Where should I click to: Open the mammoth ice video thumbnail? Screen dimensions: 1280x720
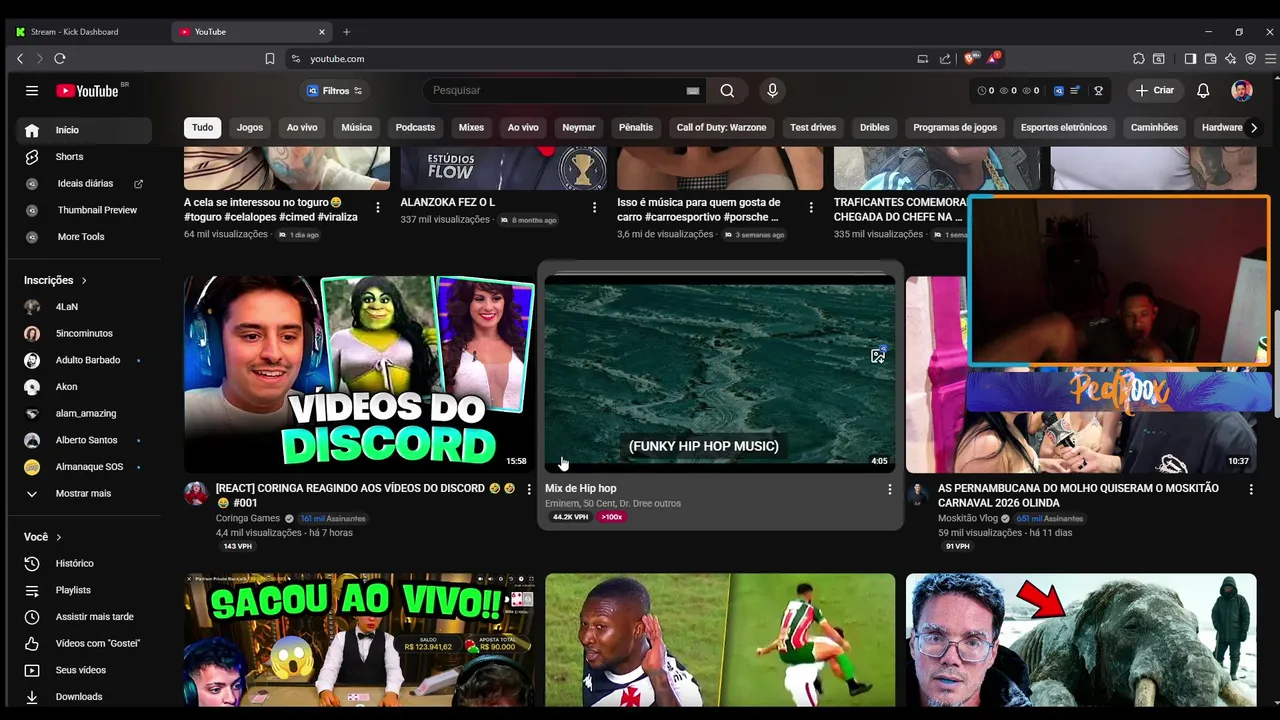pos(1081,640)
